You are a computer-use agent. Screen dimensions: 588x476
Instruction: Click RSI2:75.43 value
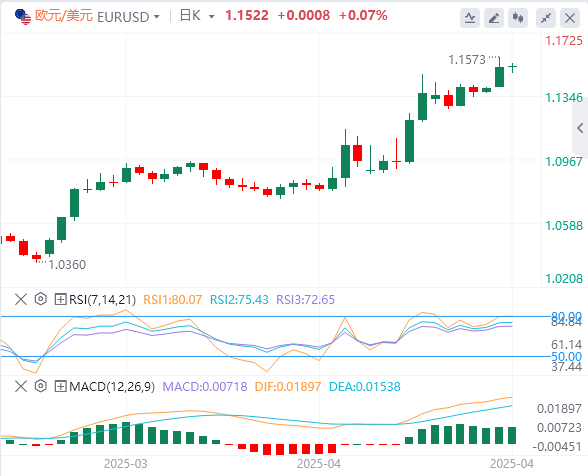239,299
